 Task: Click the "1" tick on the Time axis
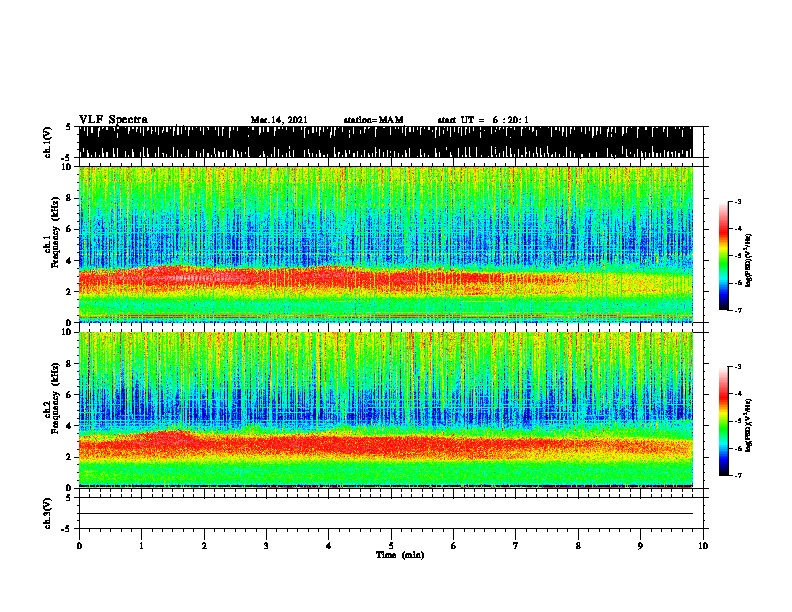click(x=141, y=546)
